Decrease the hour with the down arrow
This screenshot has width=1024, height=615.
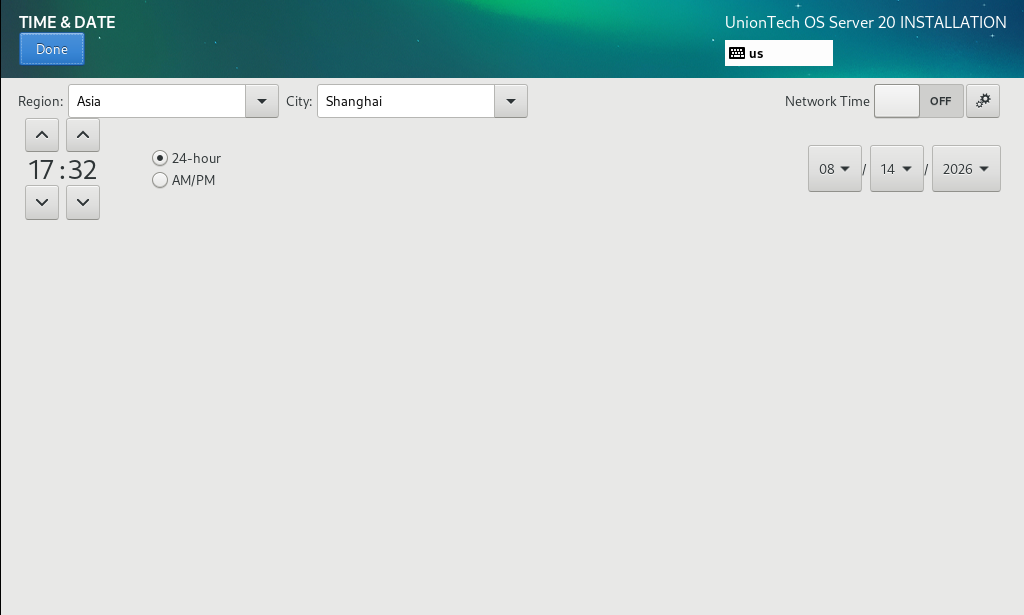42,202
